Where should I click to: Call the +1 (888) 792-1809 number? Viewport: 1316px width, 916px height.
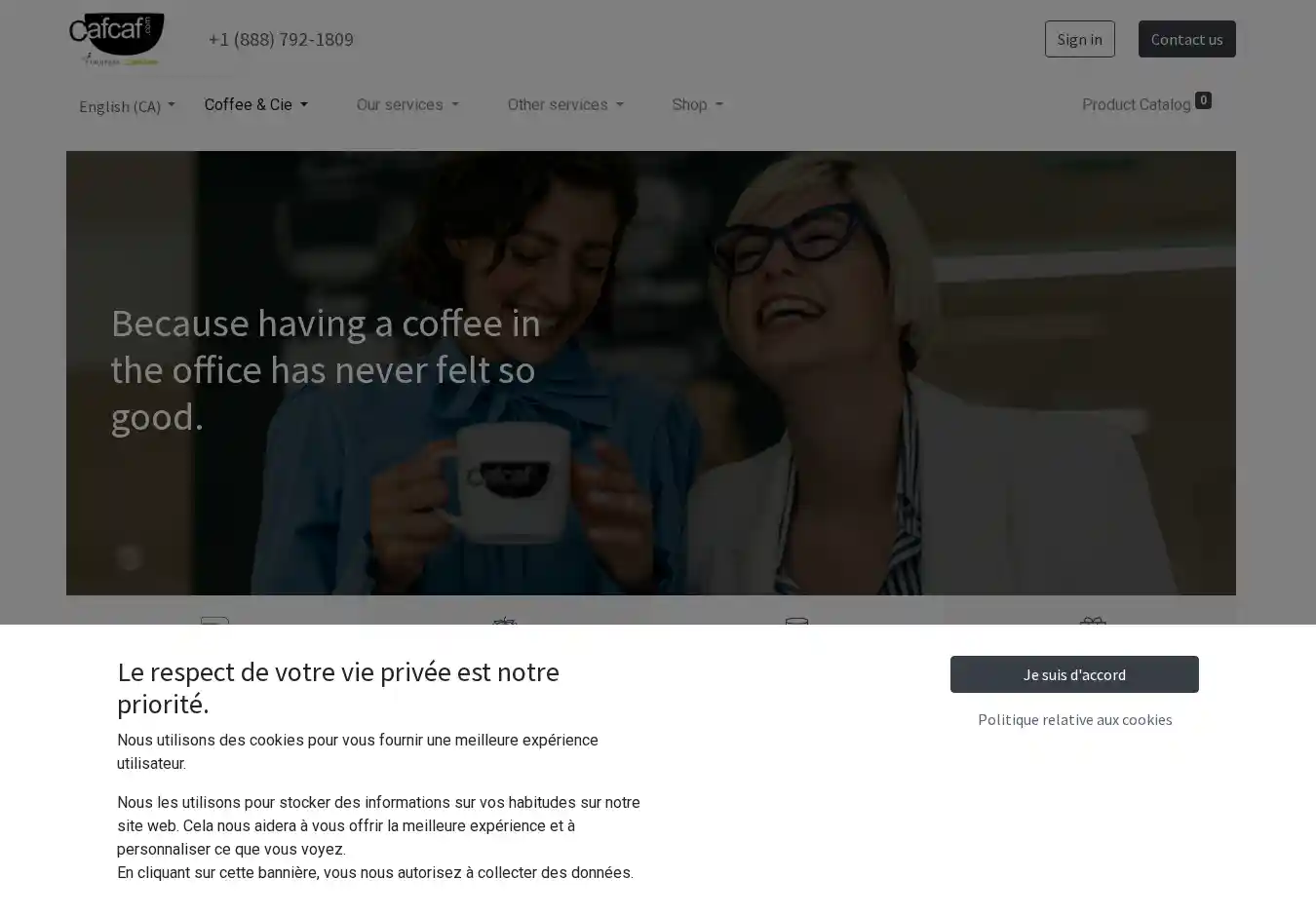point(281,39)
